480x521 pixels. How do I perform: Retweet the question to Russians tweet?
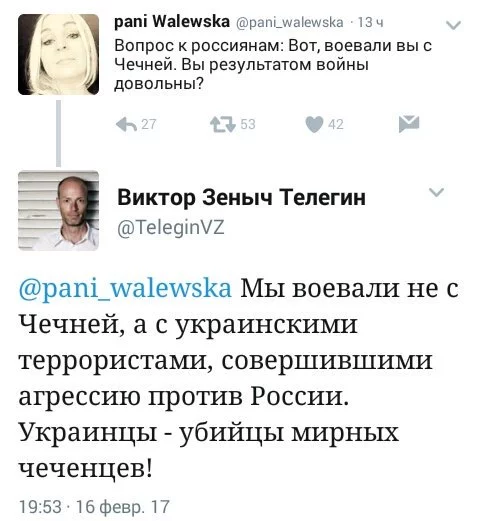tap(223, 124)
